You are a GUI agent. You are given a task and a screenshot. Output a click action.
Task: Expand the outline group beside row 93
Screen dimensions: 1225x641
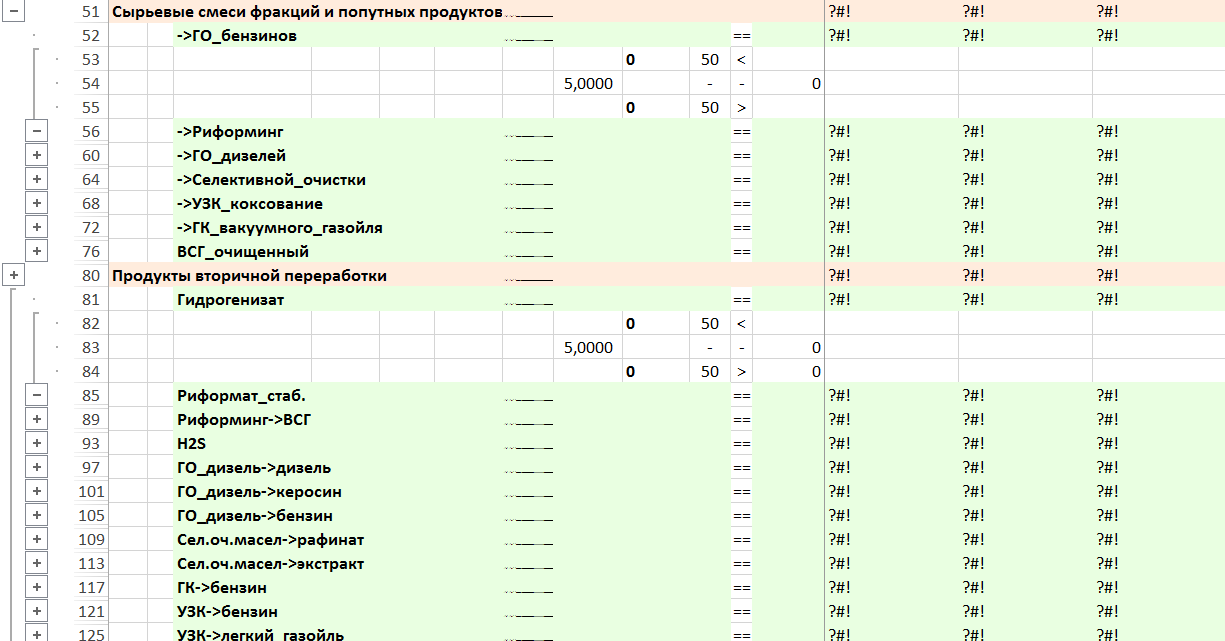point(36,443)
